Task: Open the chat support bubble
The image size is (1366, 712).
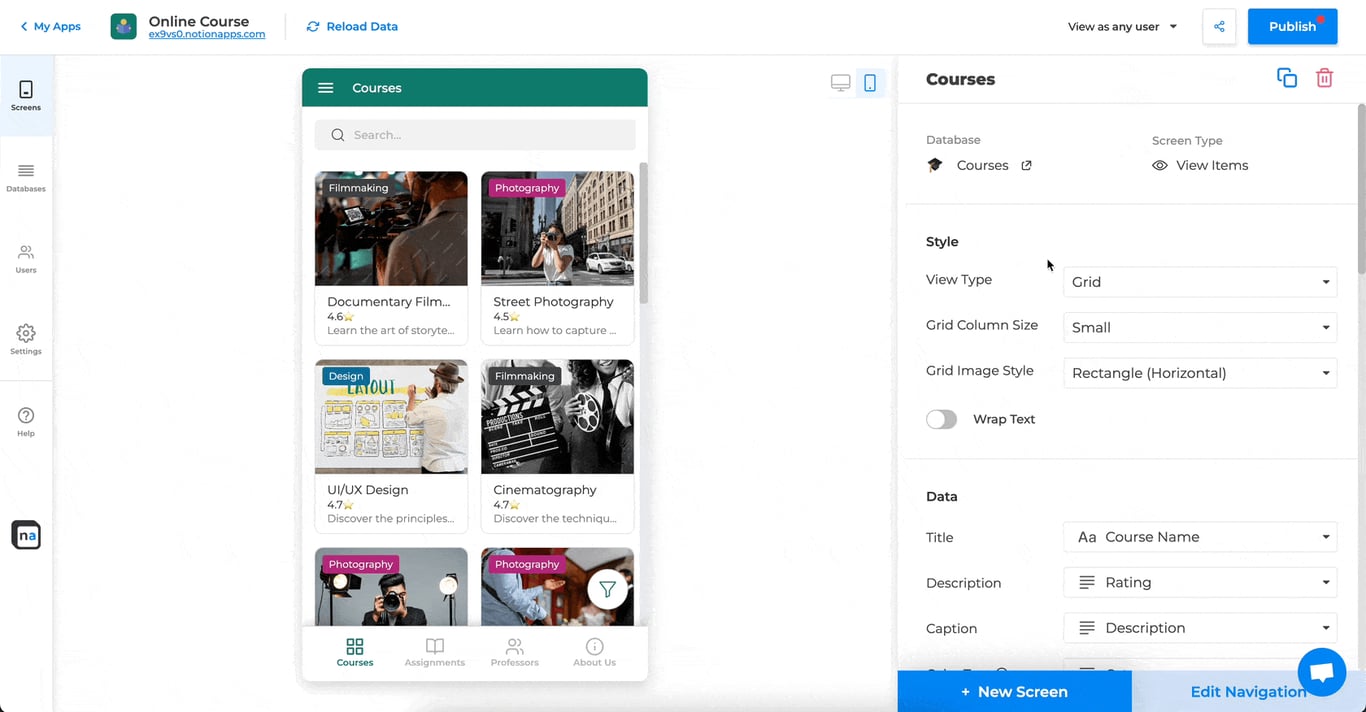Action: pos(1322,672)
